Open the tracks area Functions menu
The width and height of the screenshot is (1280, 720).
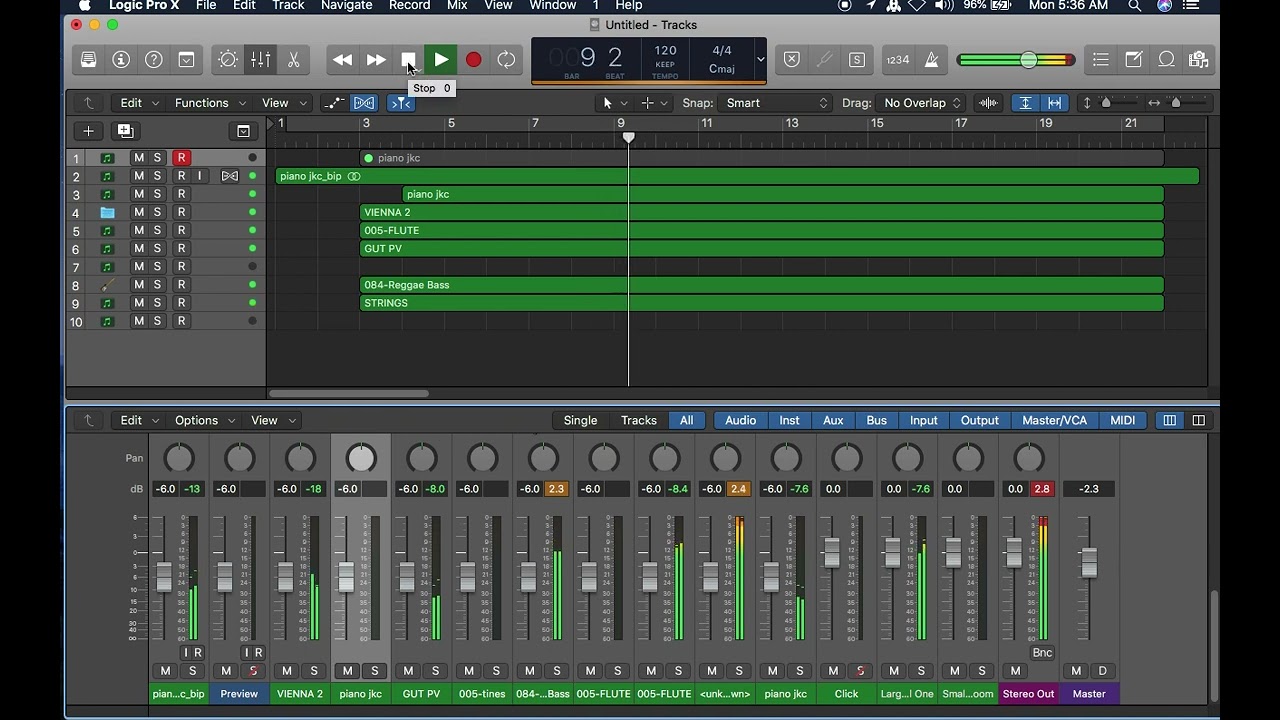pos(209,103)
